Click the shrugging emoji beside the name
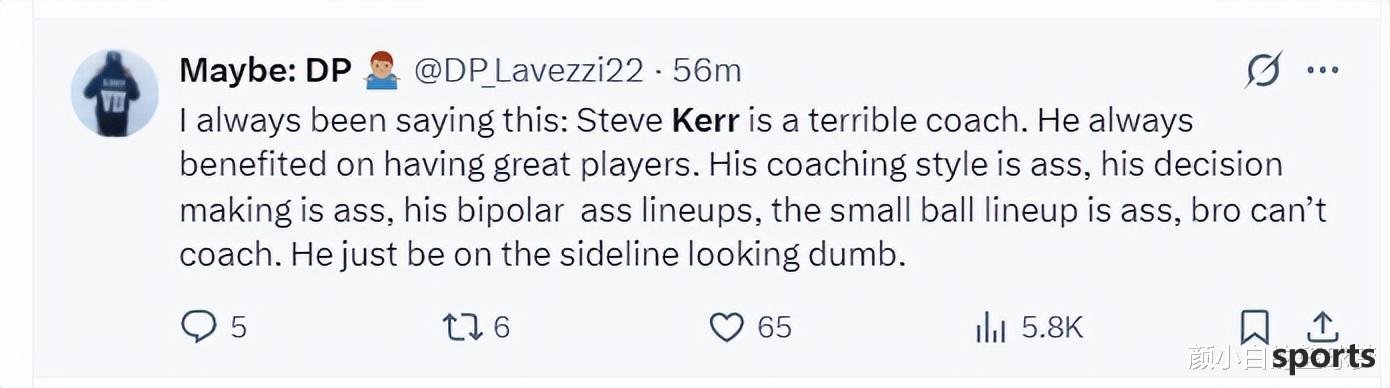 pos(382,71)
